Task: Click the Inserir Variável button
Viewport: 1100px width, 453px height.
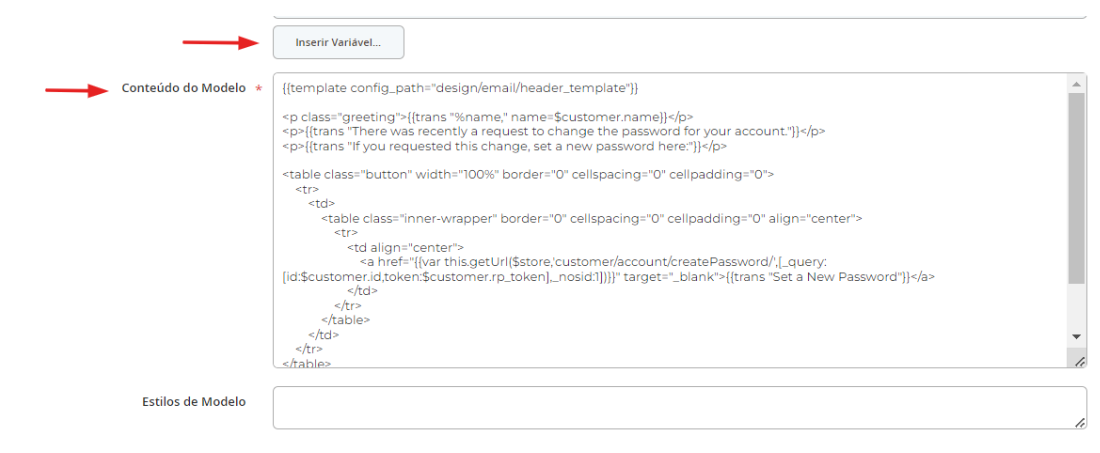Action: pos(338,42)
